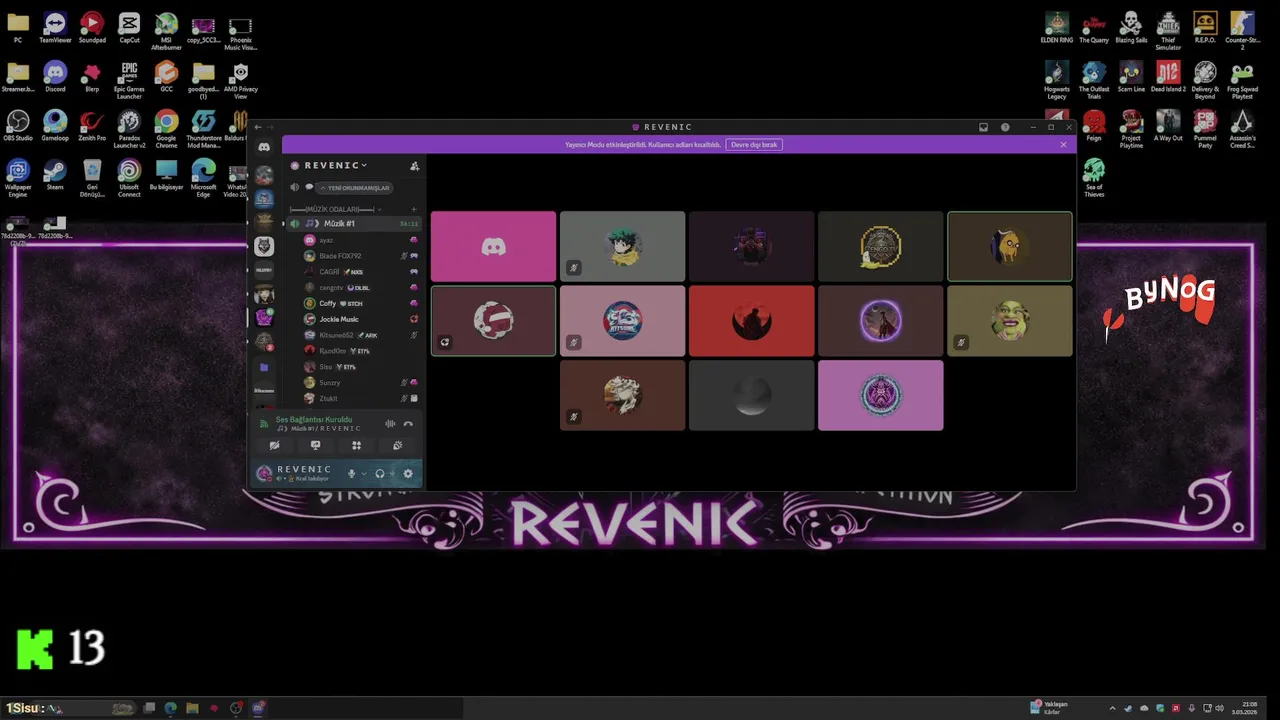Image resolution: width=1280 pixels, height=720 pixels.
Task: Click 'Yeni Okunmamışlar' unread messages pill
Action: point(354,188)
